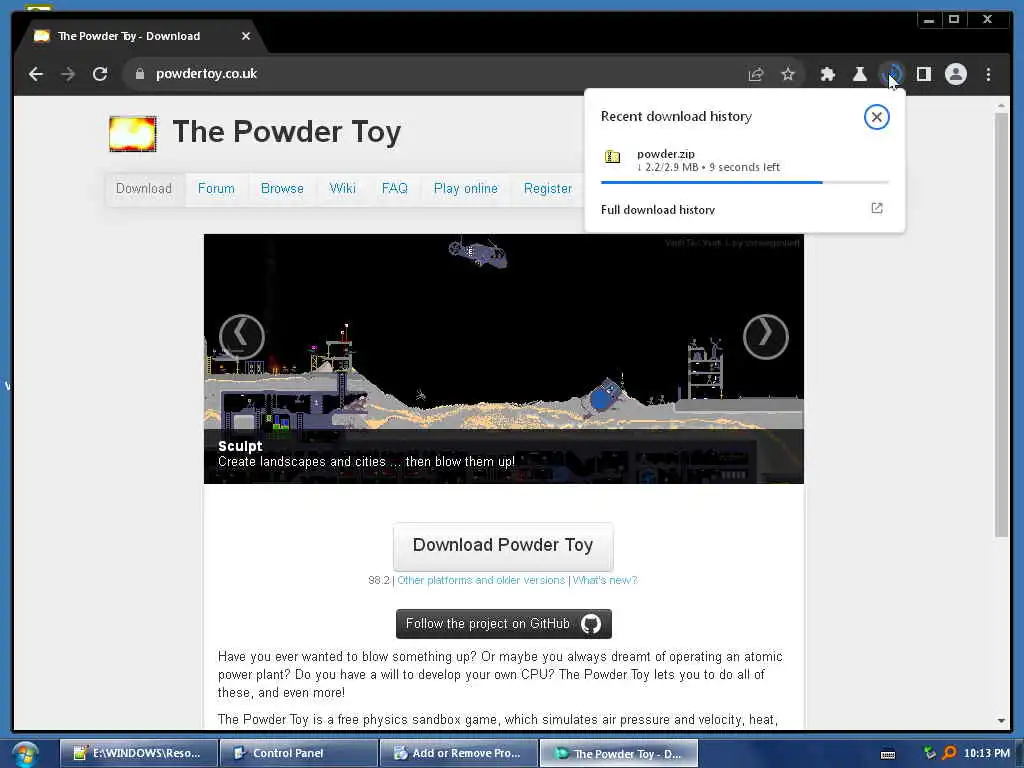
Task: Switch to Add or Remove Programs taskbar item
Action: [x=458, y=753]
